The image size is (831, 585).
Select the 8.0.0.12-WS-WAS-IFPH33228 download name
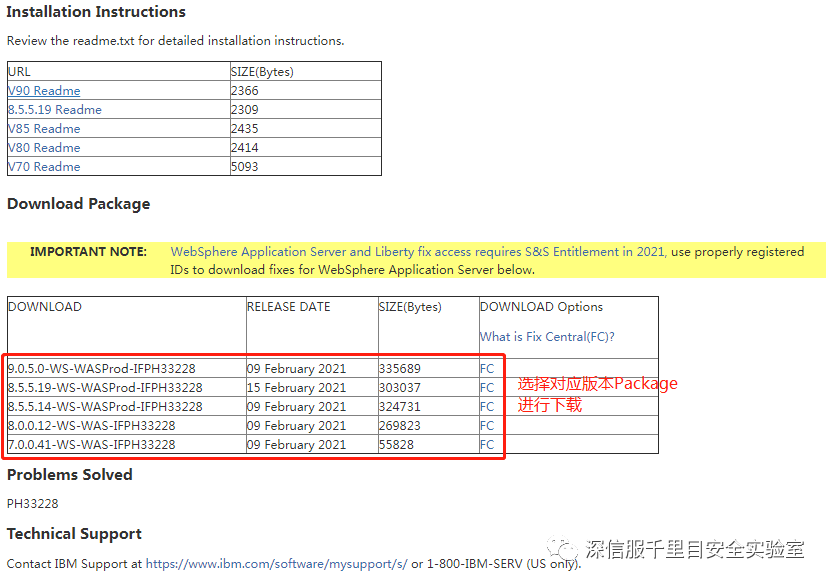pos(91,426)
